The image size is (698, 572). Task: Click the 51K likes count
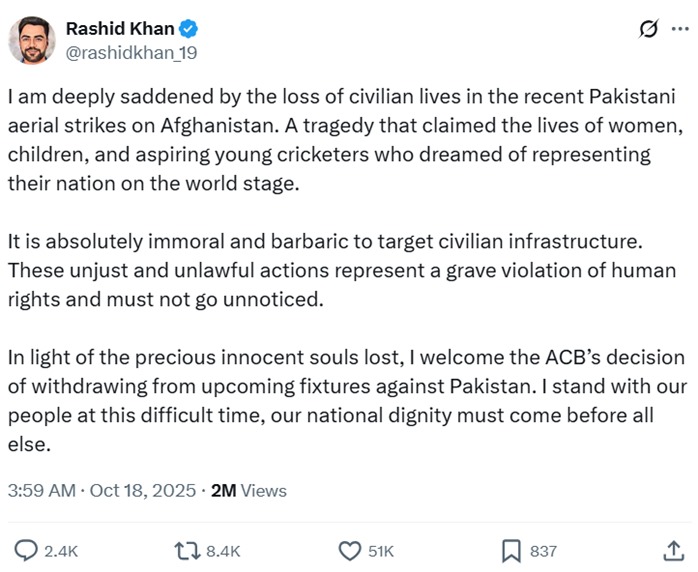pyautogui.click(x=381, y=551)
